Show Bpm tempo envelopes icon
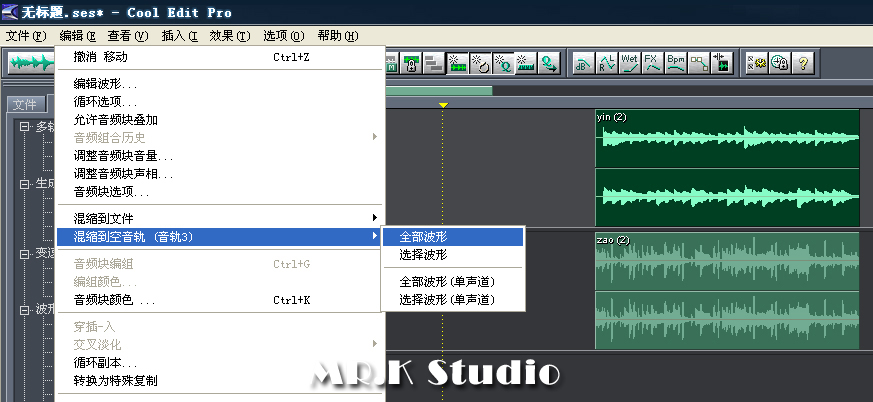This screenshot has height=402, width=873. (676, 63)
